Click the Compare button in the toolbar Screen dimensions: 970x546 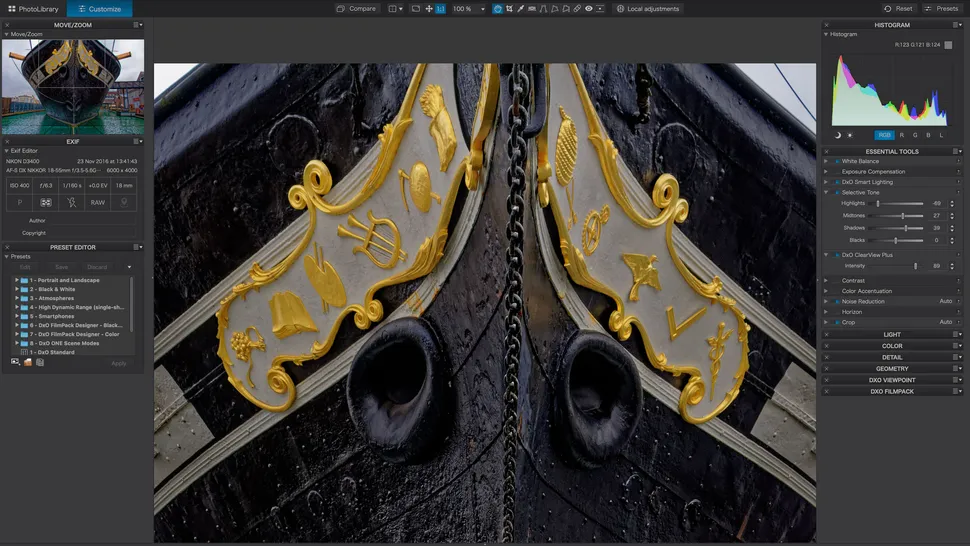click(x=356, y=8)
